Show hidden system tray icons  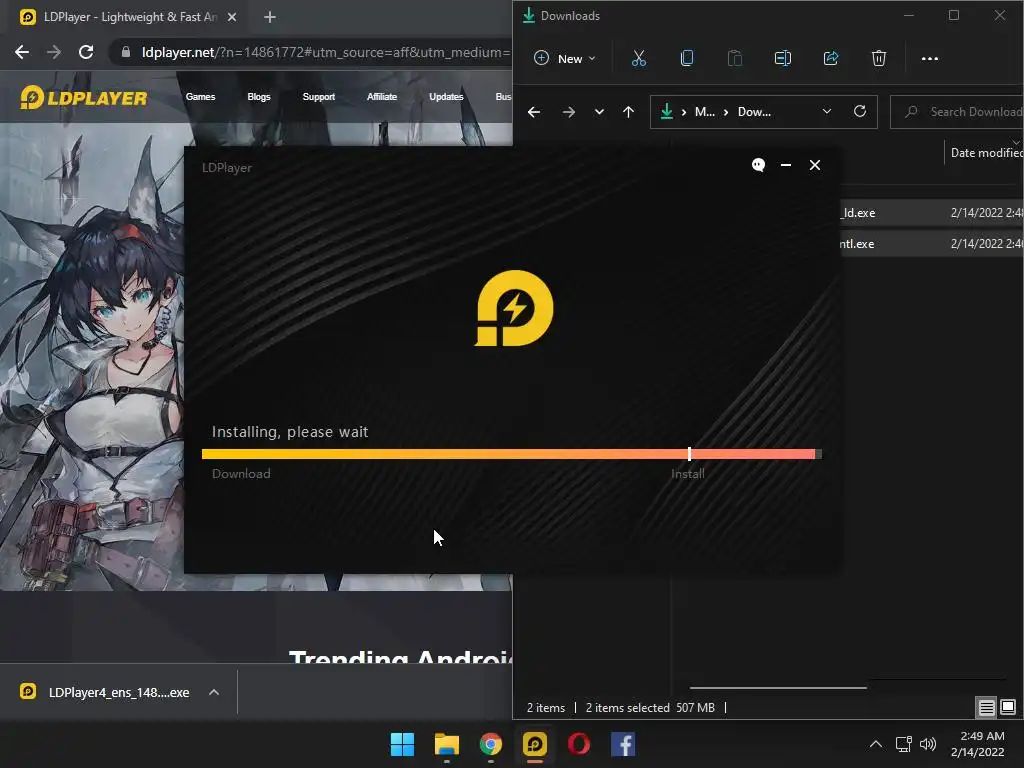pos(876,744)
